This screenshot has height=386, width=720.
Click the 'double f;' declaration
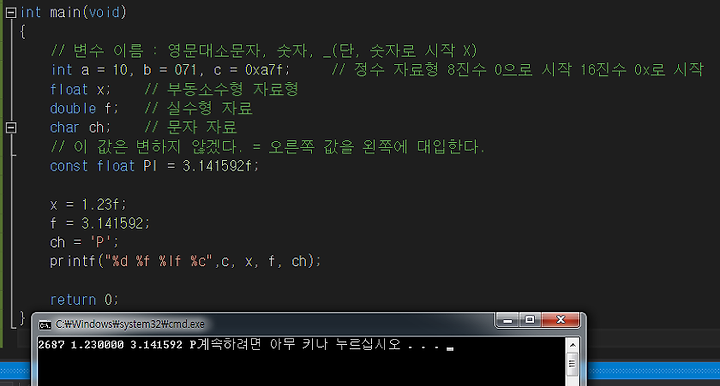(84, 108)
